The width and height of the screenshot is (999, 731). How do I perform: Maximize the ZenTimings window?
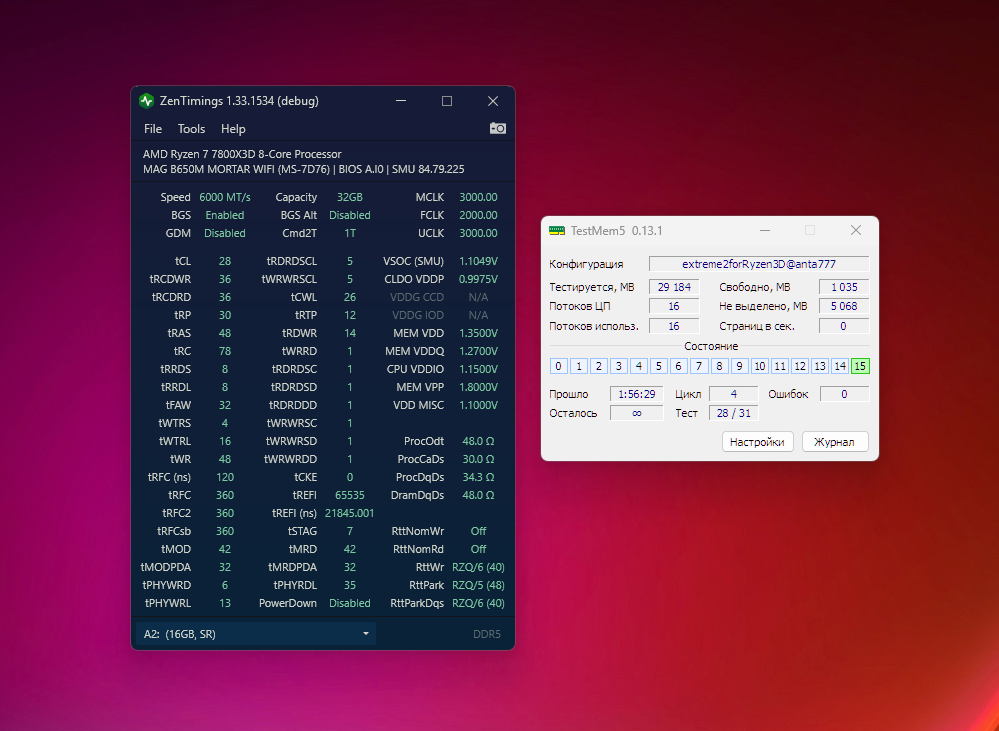point(447,101)
